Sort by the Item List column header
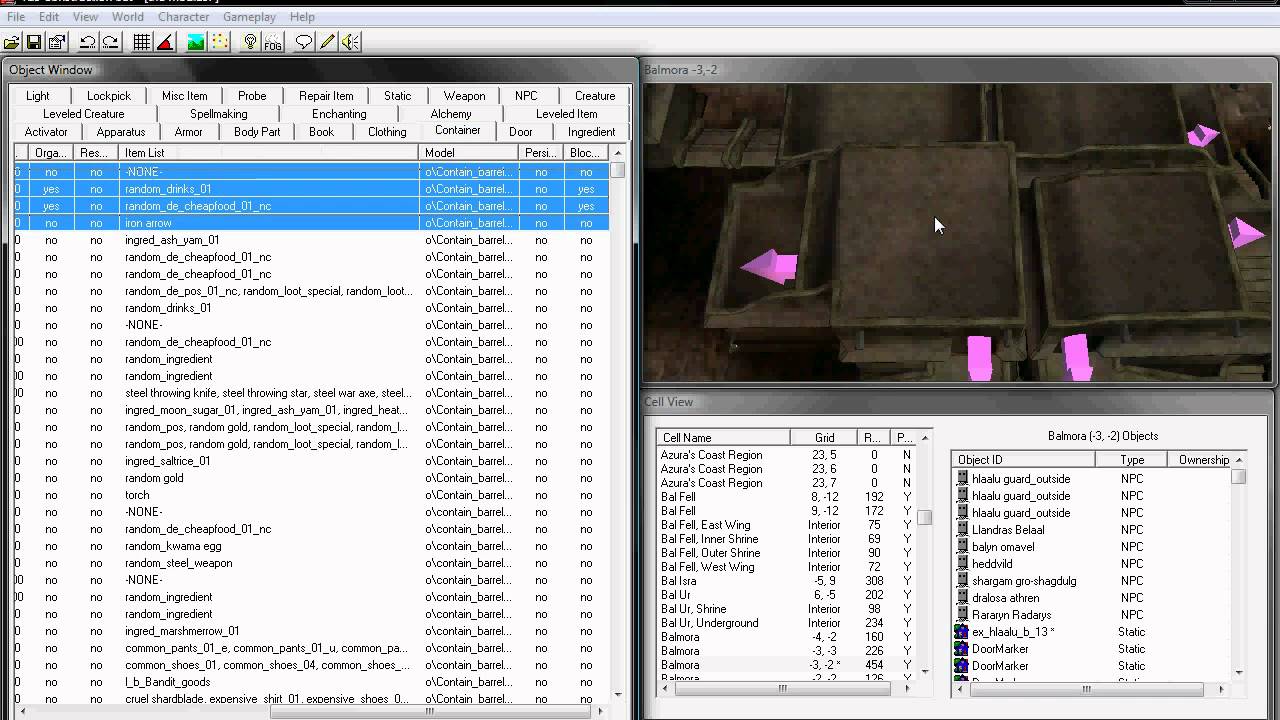The width and height of the screenshot is (1280, 720). point(268,153)
